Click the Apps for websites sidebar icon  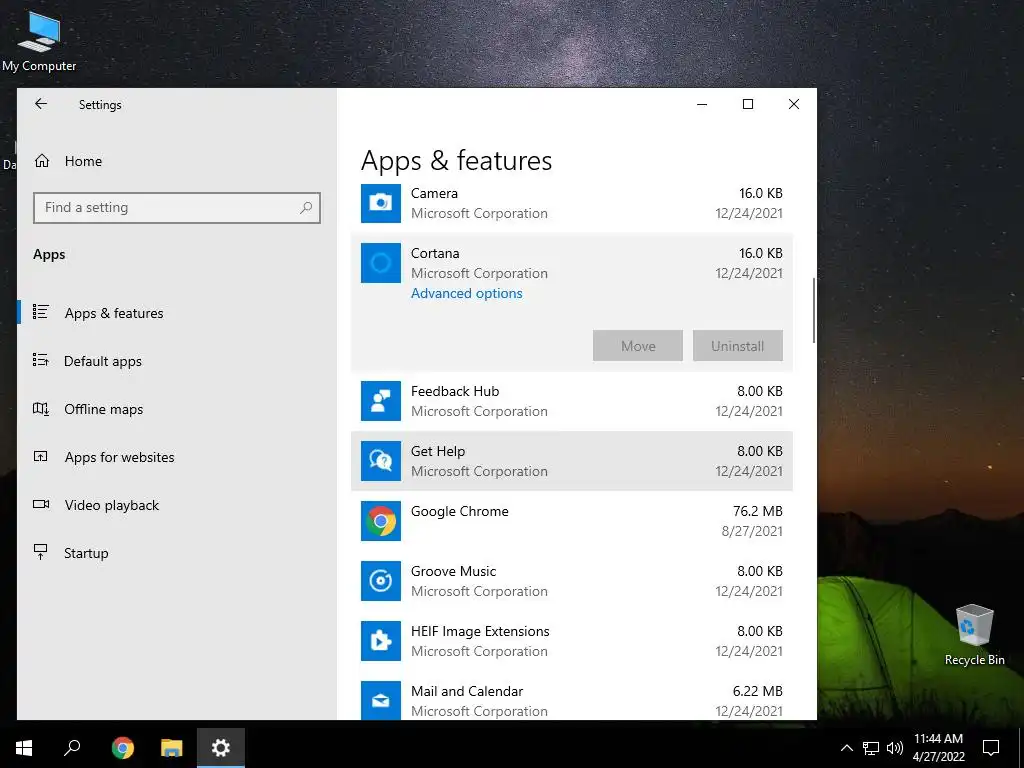click(40, 456)
